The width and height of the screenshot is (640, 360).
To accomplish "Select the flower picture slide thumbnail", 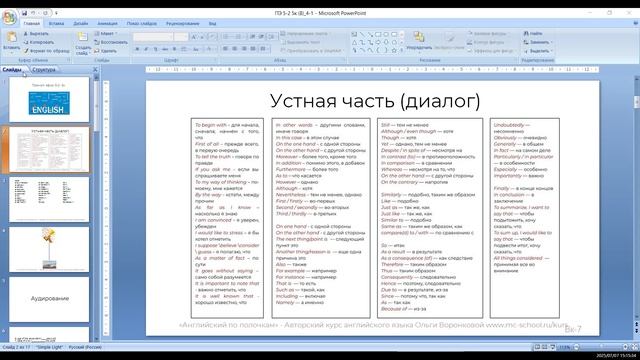I will point(49,249).
